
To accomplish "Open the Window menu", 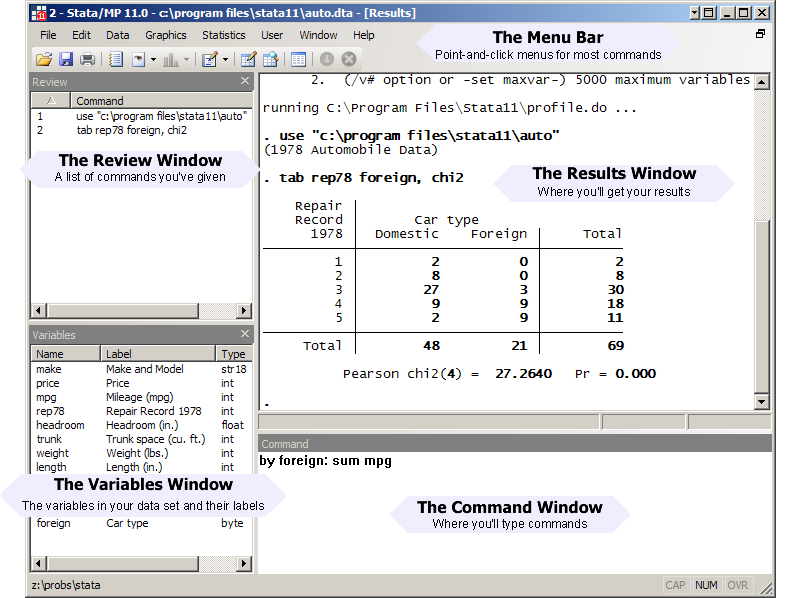I will (x=318, y=35).
